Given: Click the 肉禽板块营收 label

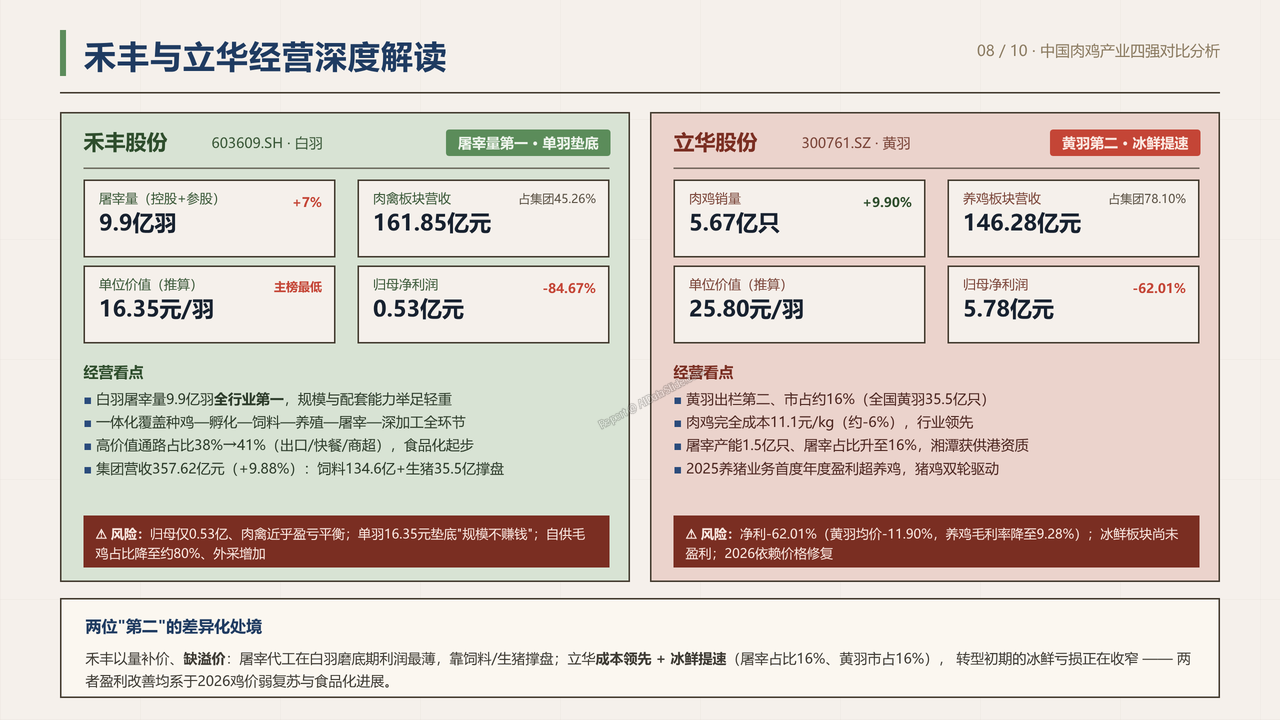Looking at the screenshot, I should [412, 199].
